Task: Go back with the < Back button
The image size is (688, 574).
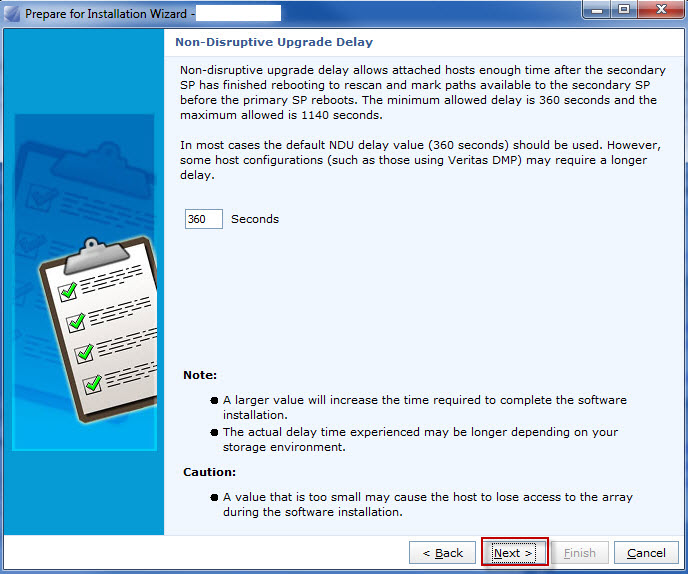Action: tap(442, 552)
